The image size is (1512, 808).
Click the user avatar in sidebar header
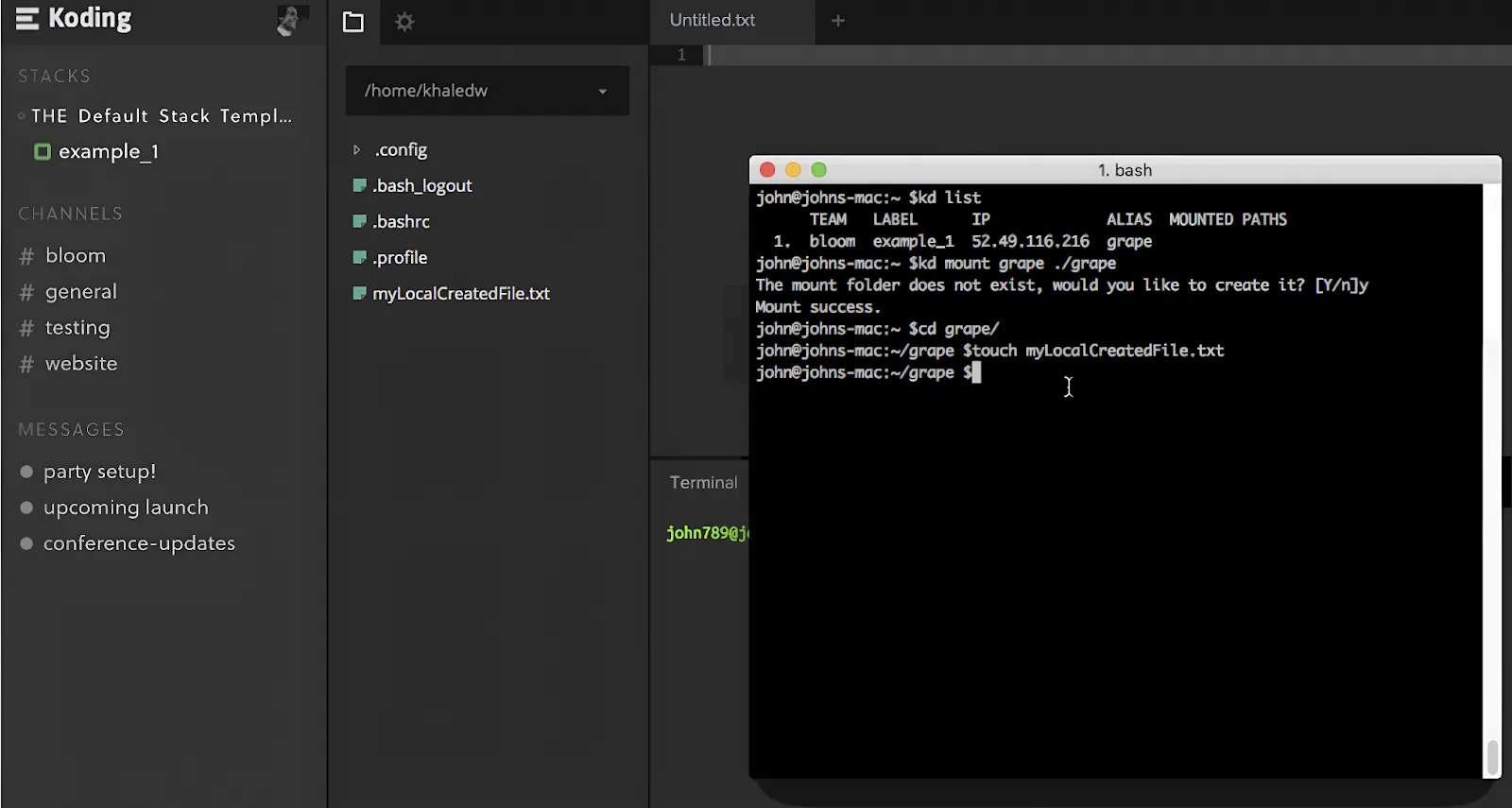pos(292,20)
